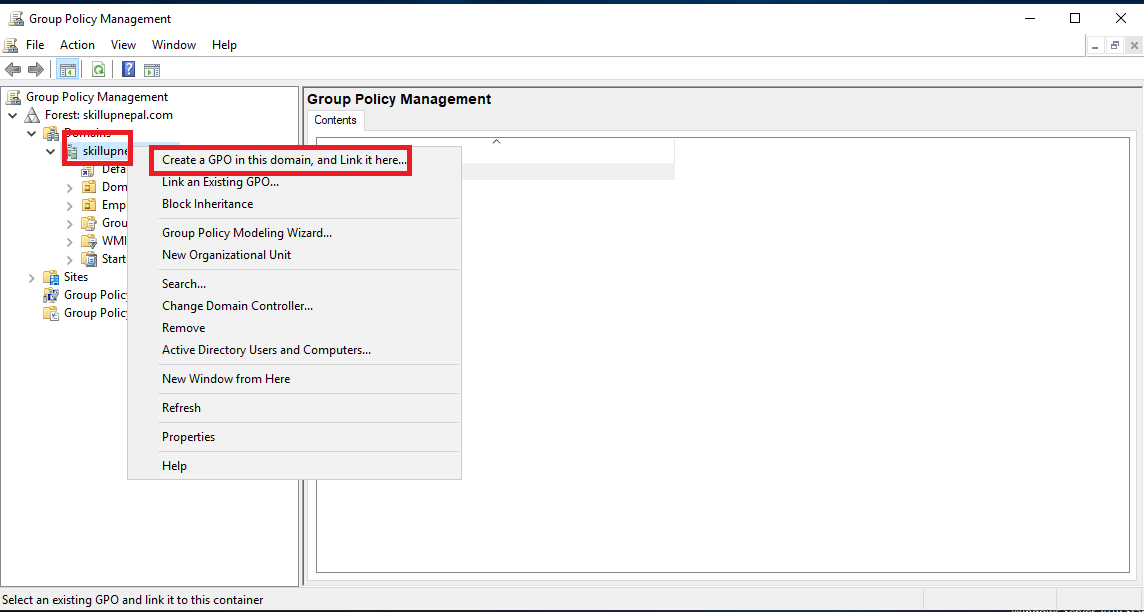Select the Group Policy Management root tree node

click(97, 97)
